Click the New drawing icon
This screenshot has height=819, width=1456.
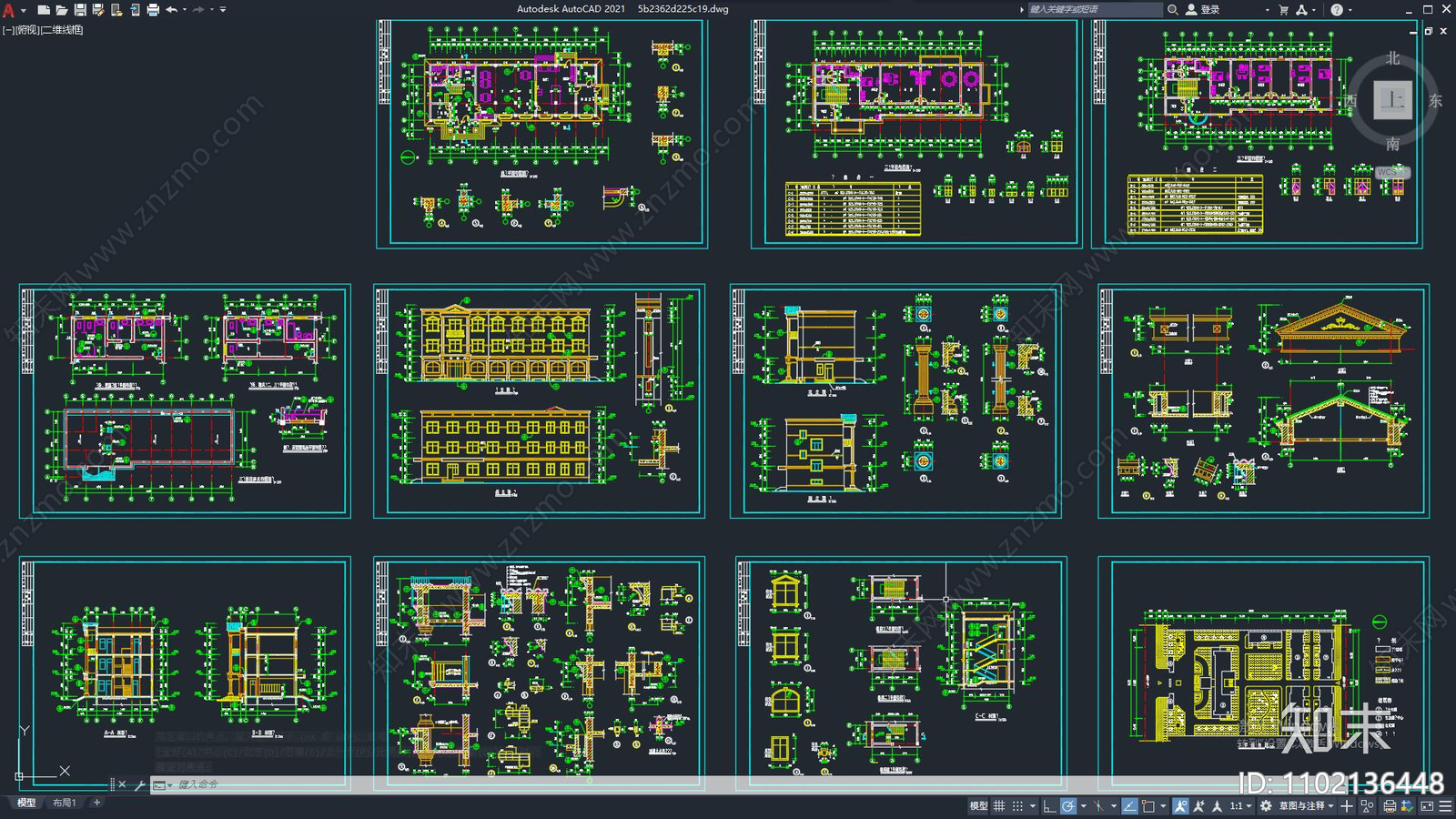coord(43,10)
